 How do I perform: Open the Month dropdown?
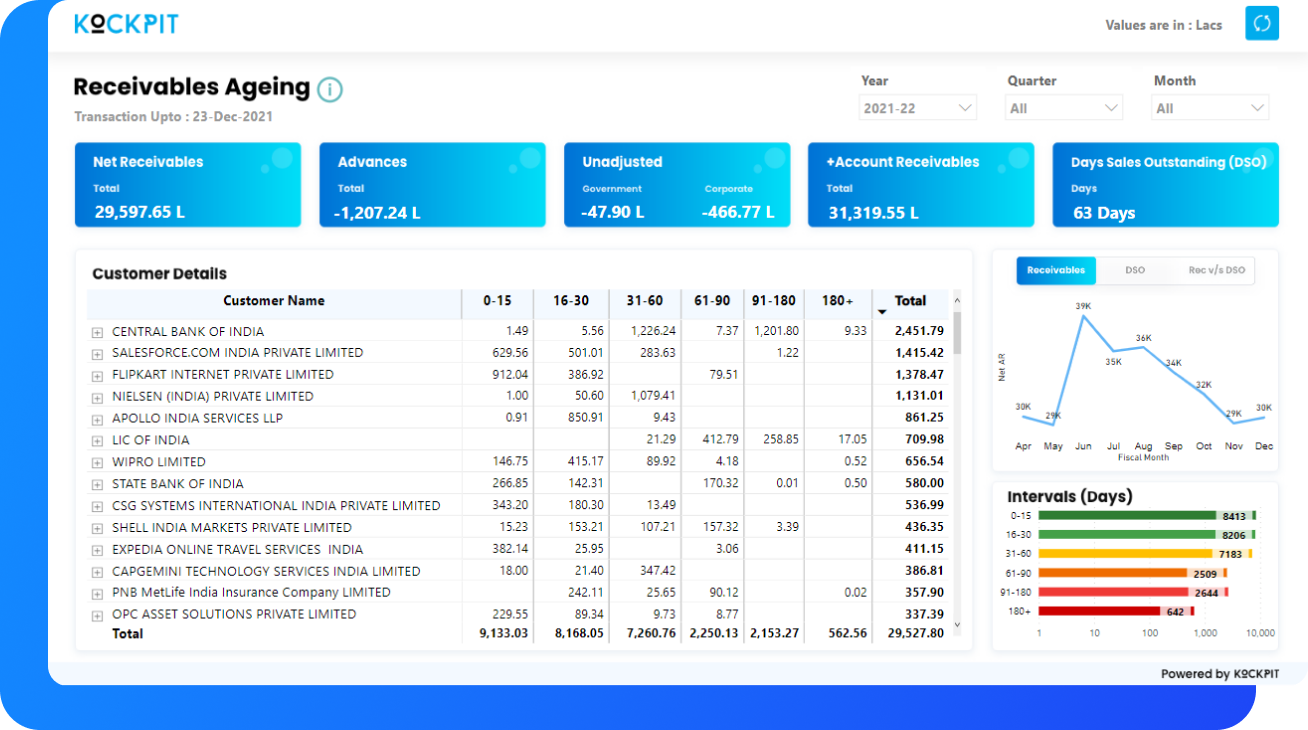tap(1211, 108)
